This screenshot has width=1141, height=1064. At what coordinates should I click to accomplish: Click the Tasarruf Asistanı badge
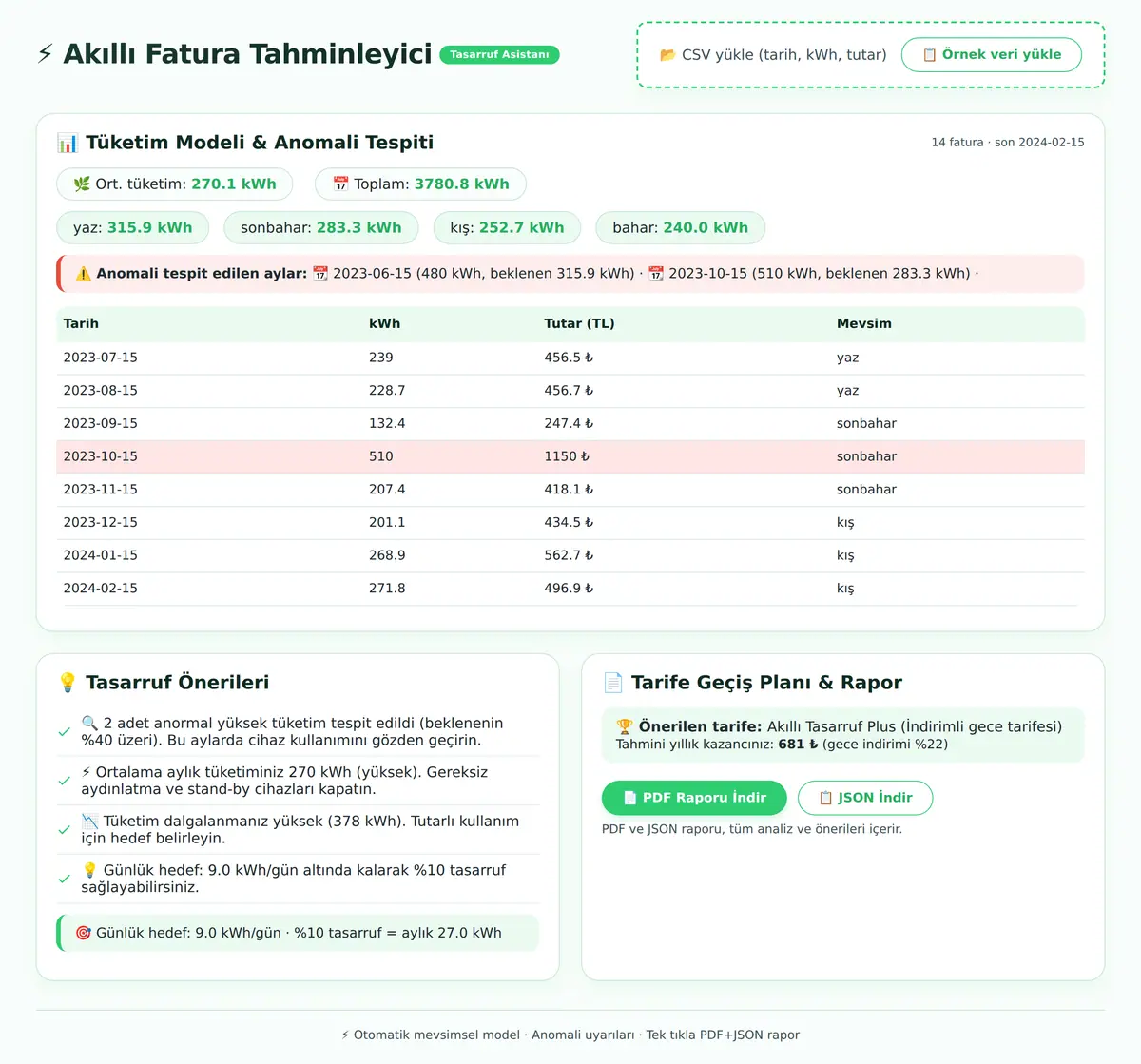[499, 55]
